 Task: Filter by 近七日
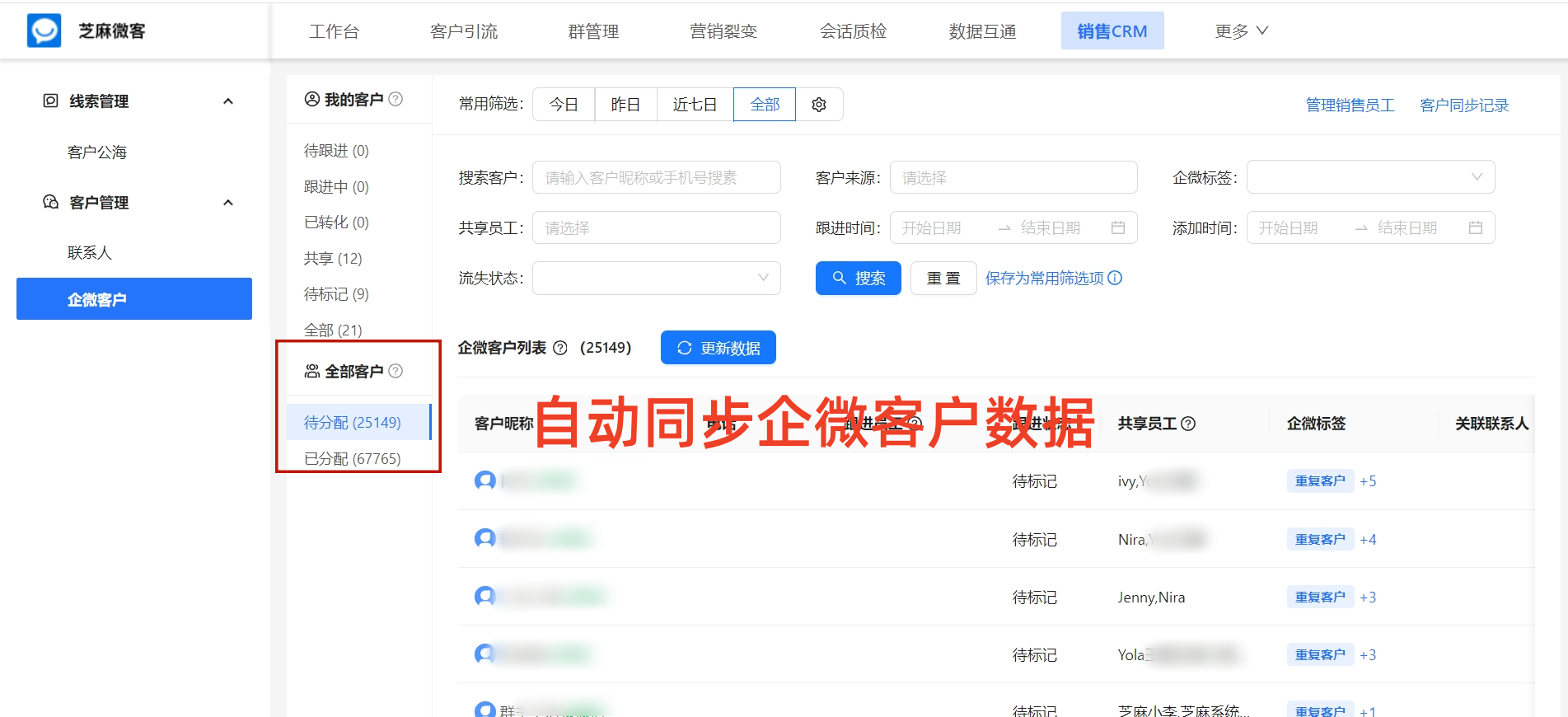(695, 105)
